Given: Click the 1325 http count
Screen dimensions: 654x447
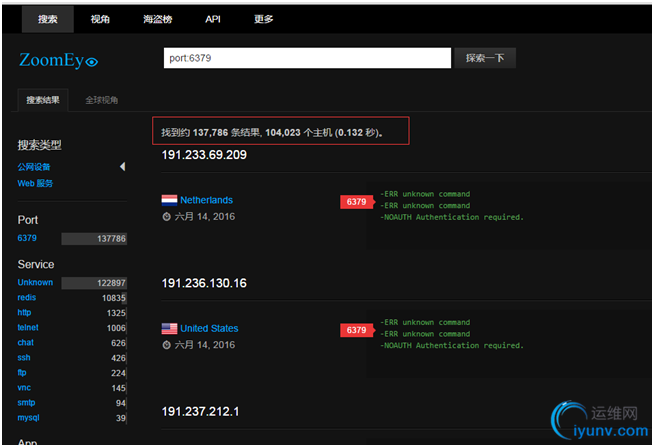Looking at the screenshot, I should tap(116, 313).
